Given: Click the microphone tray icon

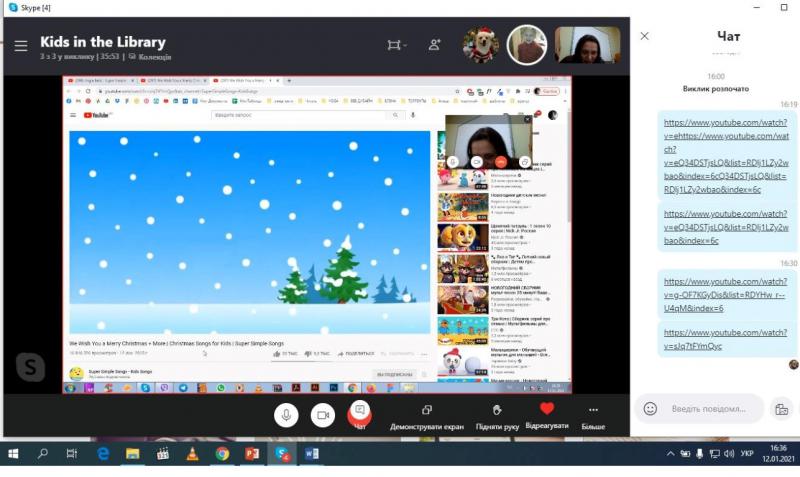Looking at the screenshot, I should pyautogui.click(x=699, y=454).
